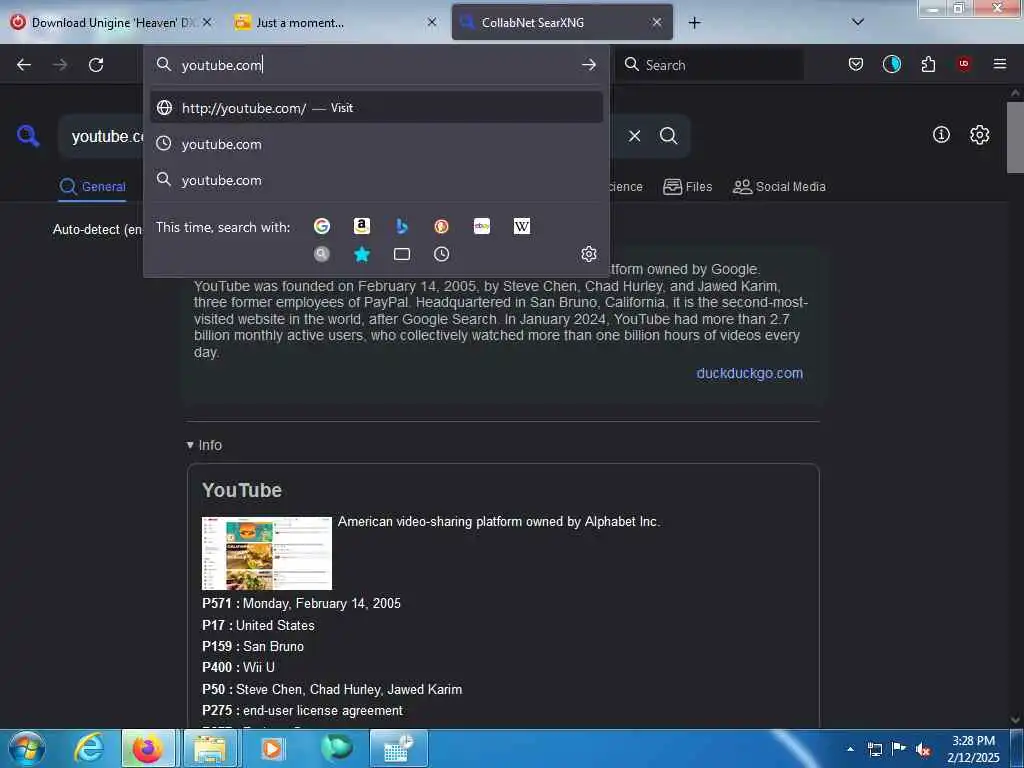
Task: Open Windows Media Player taskbar icon
Action: click(x=272, y=748)
